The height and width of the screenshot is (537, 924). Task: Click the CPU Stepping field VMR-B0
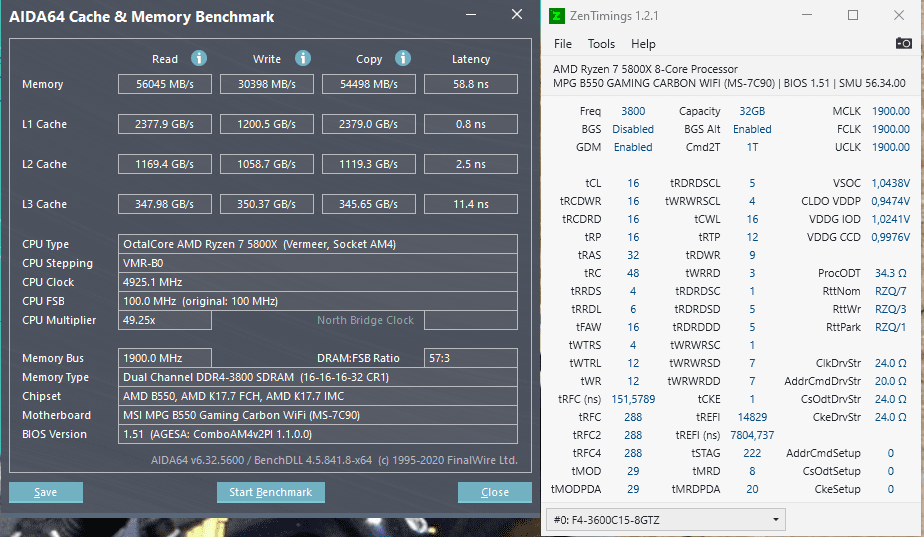[x=318, y=263]
